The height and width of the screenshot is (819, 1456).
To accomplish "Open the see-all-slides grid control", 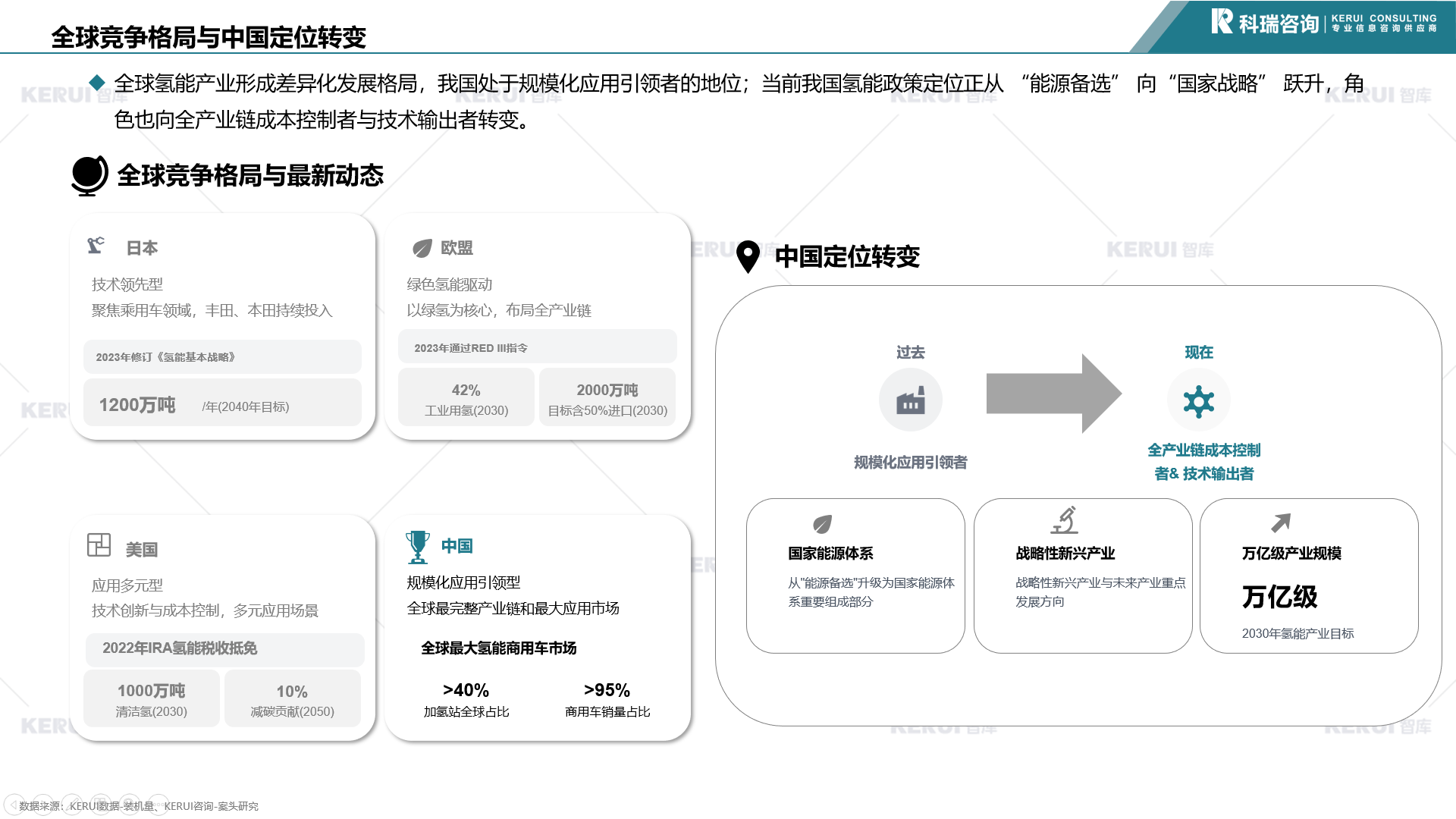I will [100, 805].
